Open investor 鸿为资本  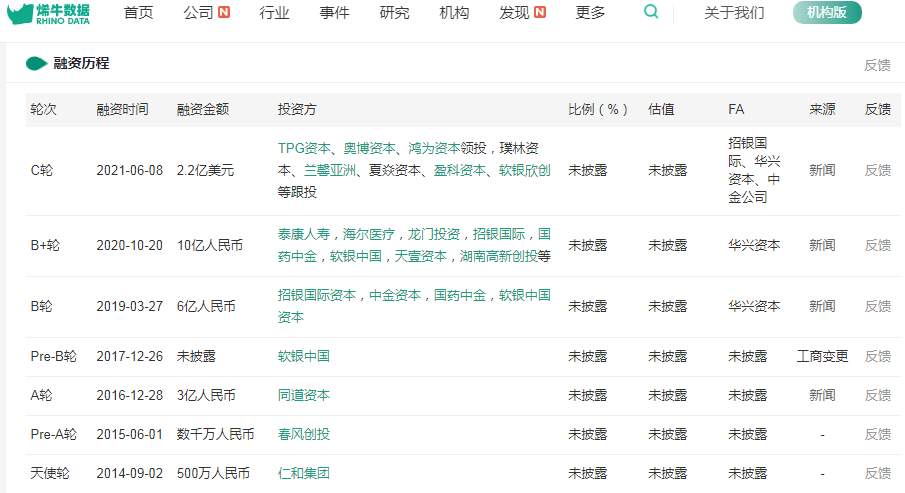[x=434, y=148]
